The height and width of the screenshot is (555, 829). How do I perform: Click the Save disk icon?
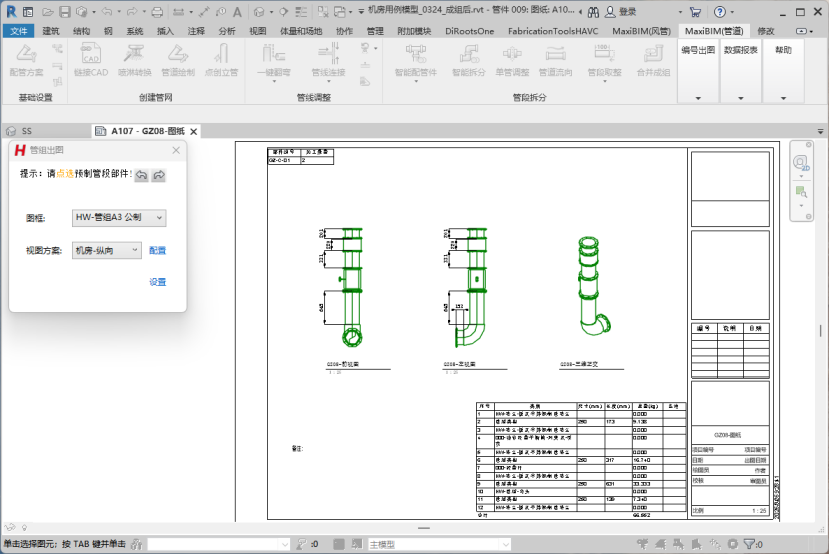pyautogui.click(x=65, y=12)
